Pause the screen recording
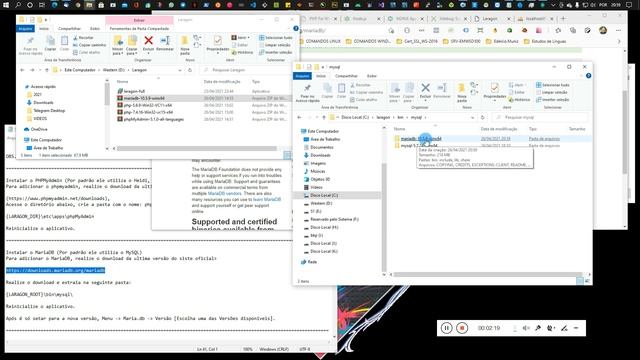The image size is (640, 360). 447,328
